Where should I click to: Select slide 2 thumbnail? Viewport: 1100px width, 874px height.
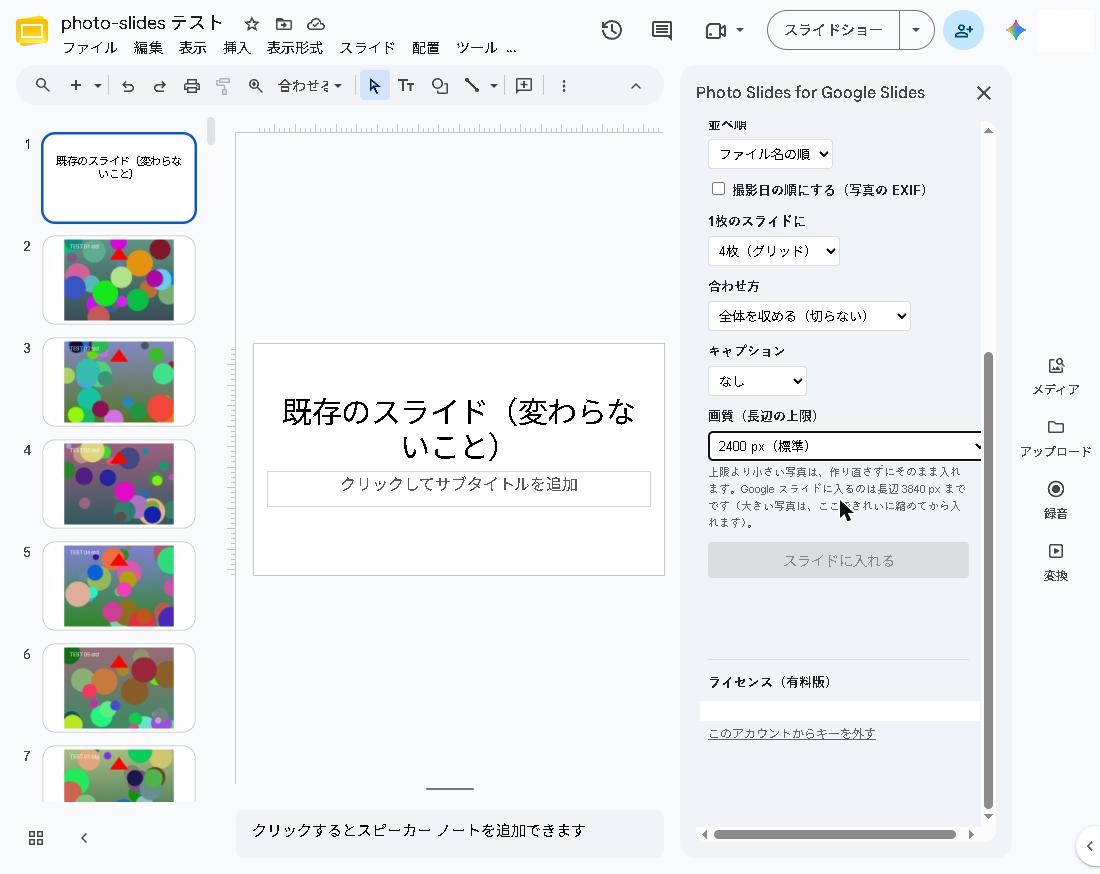[119, 280]
